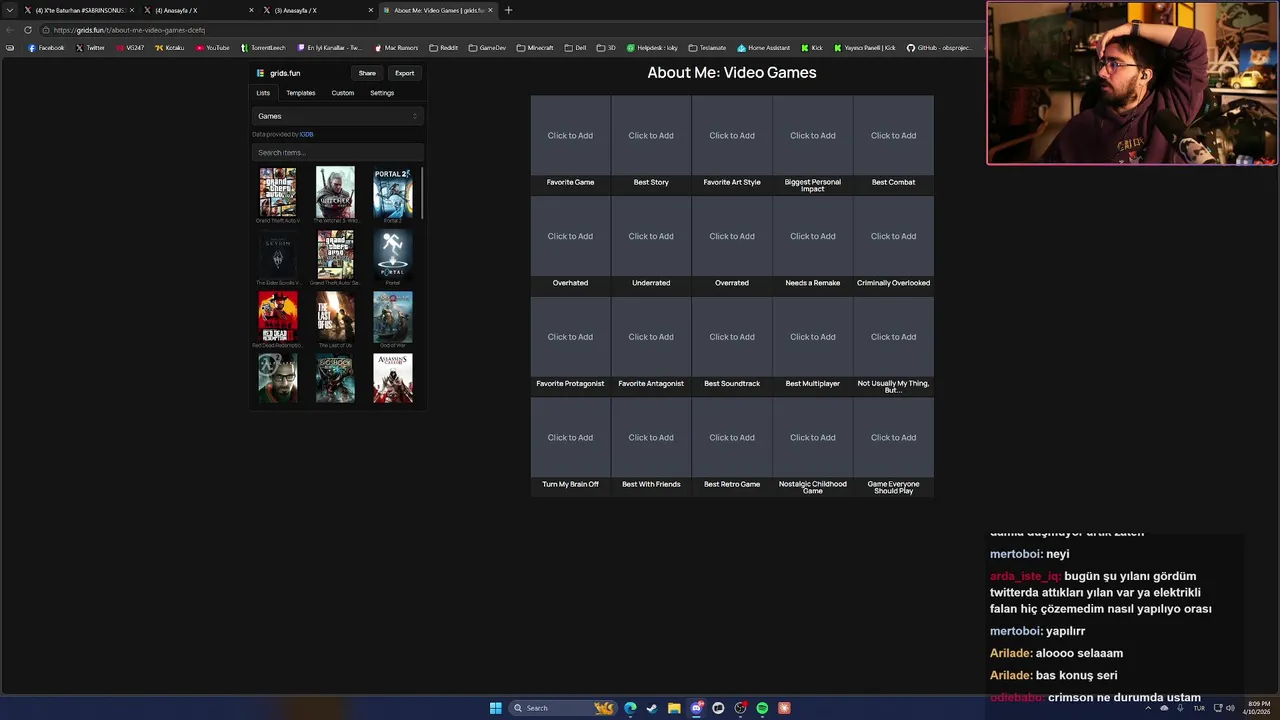
Task: Open the YouTube bookmark
Action: click(212, 48)
